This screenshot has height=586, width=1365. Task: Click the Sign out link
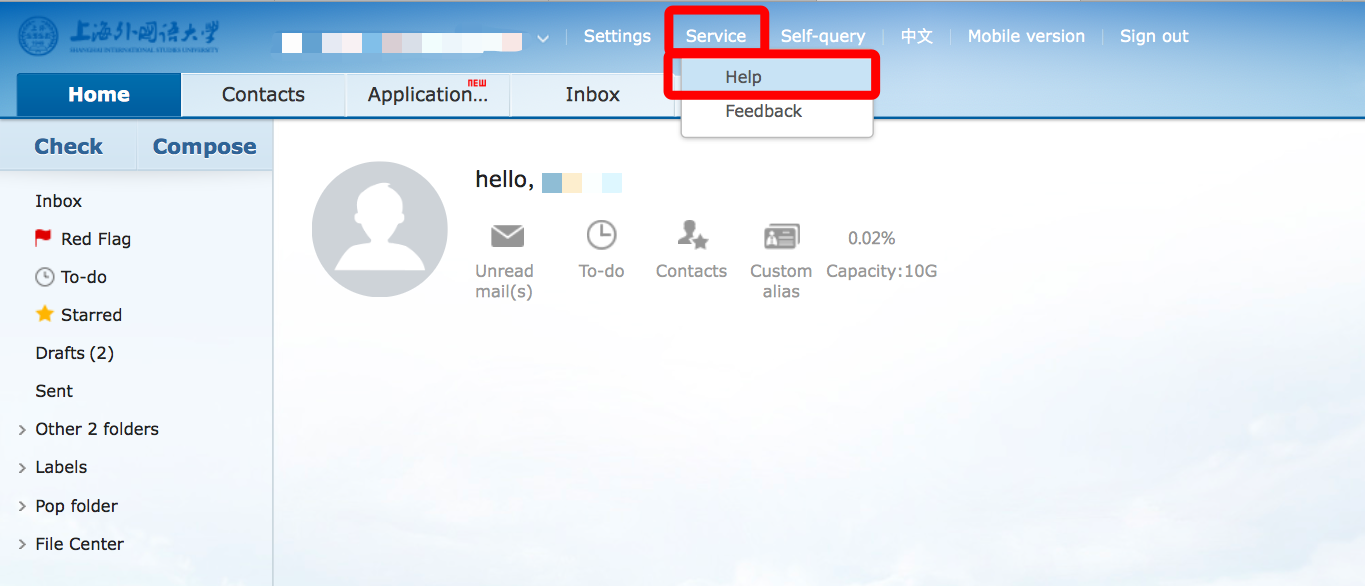[x=1154, y=36]
